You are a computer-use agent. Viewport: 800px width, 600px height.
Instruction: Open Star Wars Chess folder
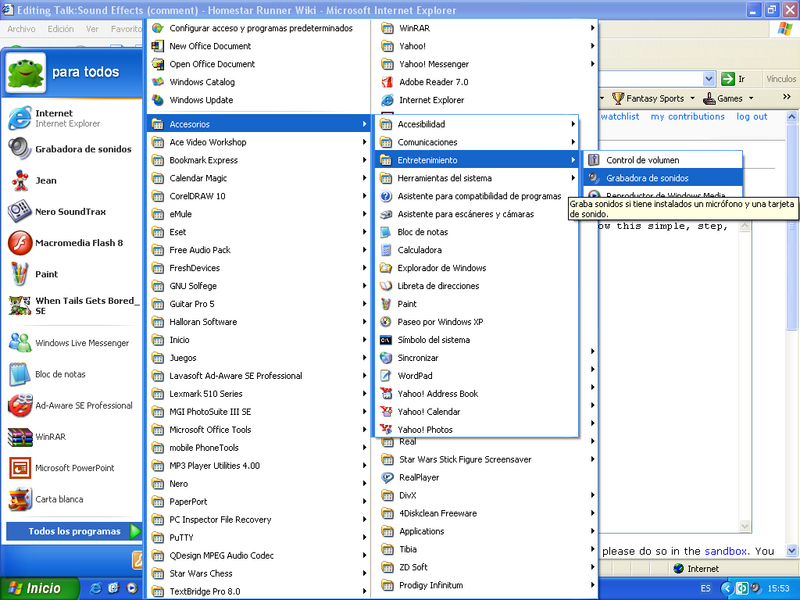coord(258,573)
